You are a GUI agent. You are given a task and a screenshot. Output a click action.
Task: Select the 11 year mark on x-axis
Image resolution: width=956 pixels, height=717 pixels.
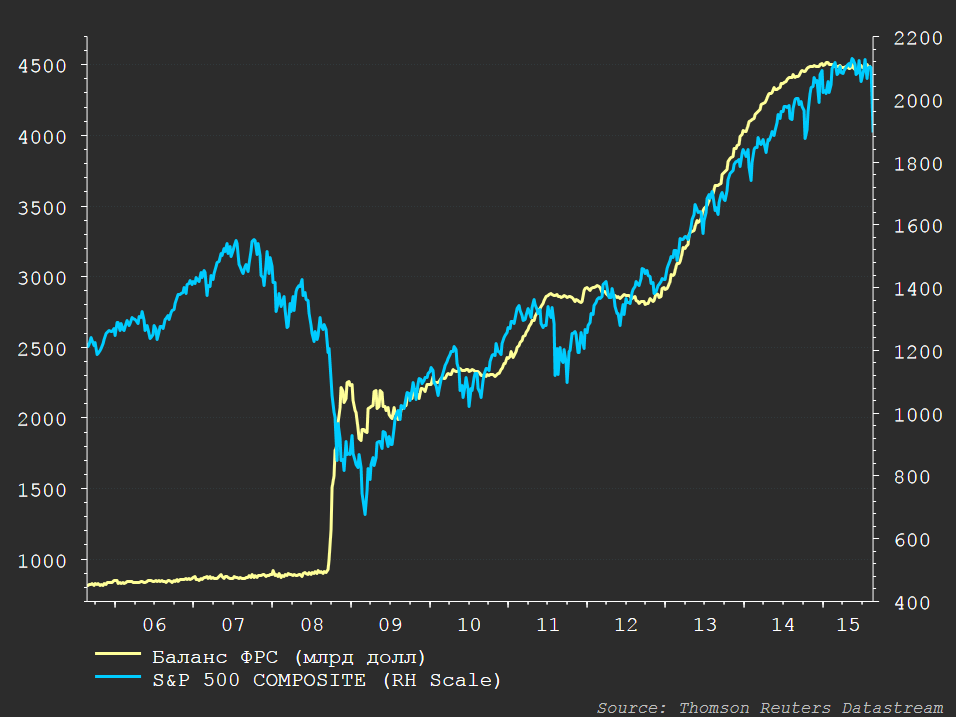coord(547,625)
